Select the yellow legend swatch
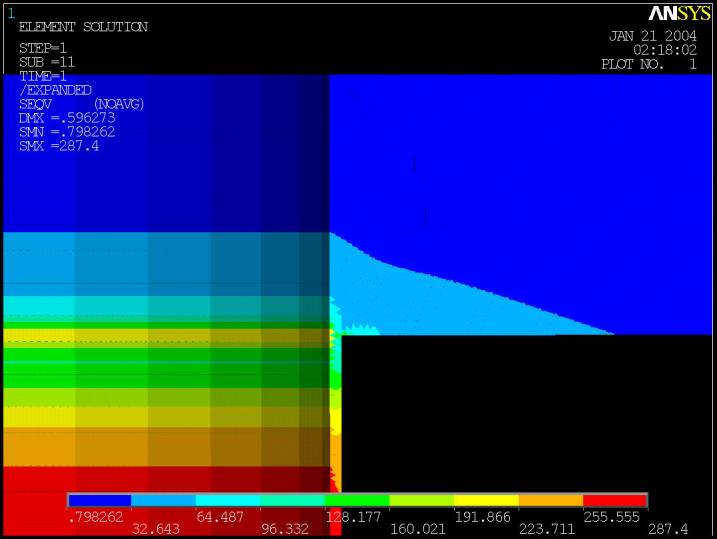 pos(486,501)
